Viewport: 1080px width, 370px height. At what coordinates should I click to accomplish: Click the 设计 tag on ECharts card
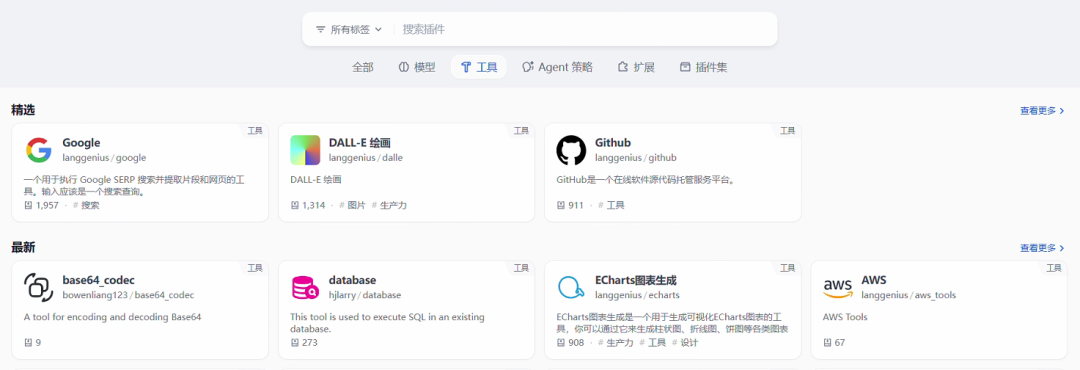[x=685, y=342]
